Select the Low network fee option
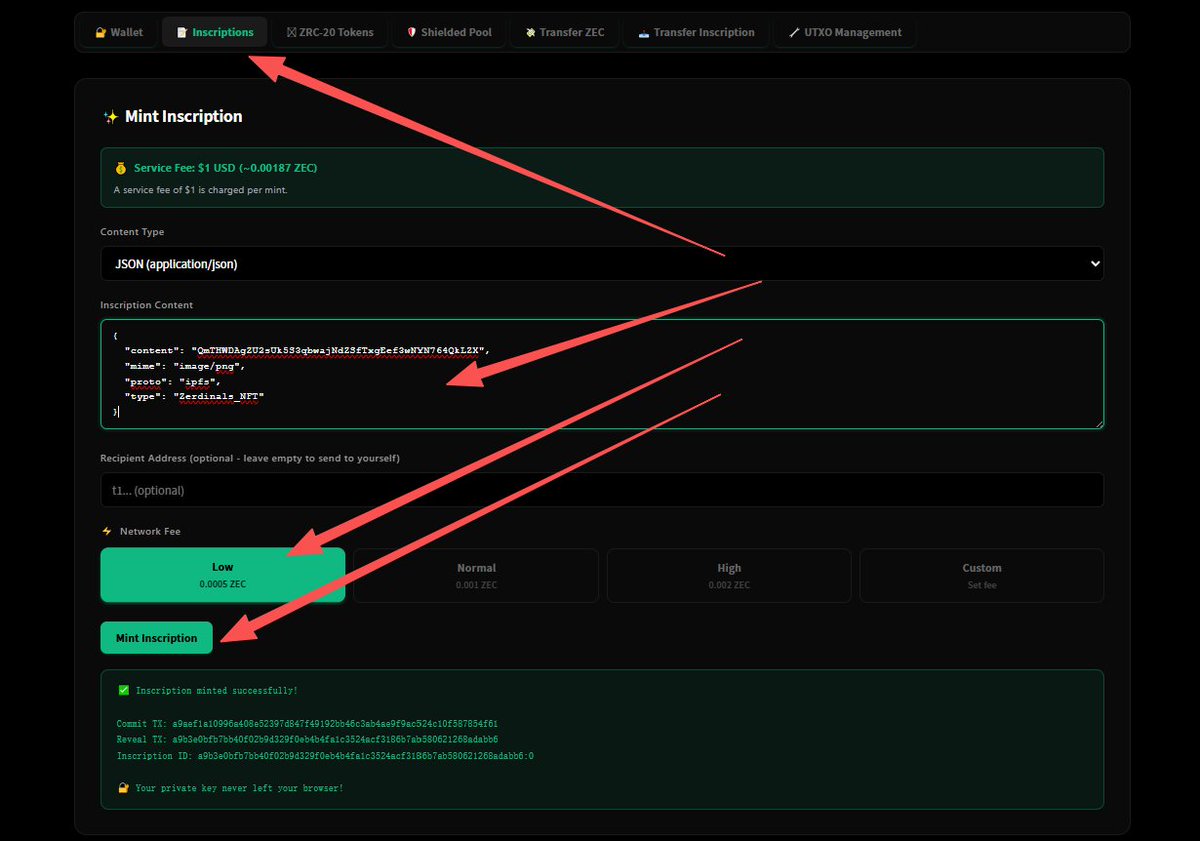 tap(223, 575)
